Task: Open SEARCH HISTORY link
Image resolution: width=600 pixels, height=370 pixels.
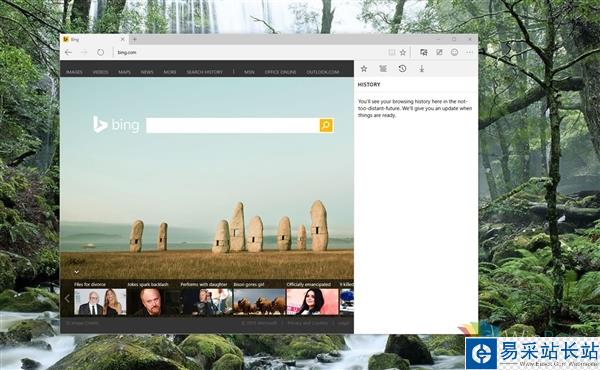Action: click(x=204, y=72)
